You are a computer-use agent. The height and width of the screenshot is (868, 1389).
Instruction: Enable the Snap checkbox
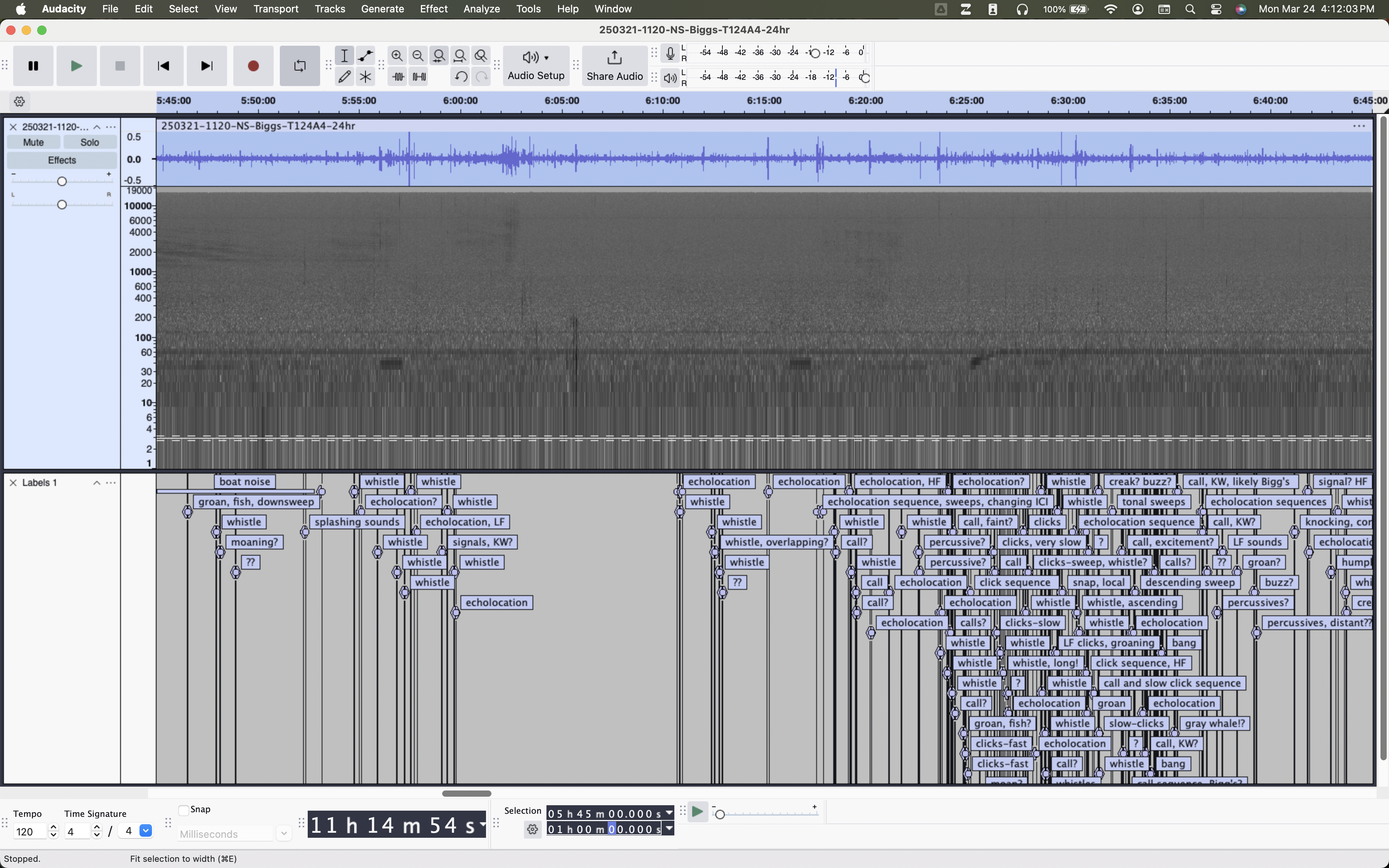pos(184,810)
